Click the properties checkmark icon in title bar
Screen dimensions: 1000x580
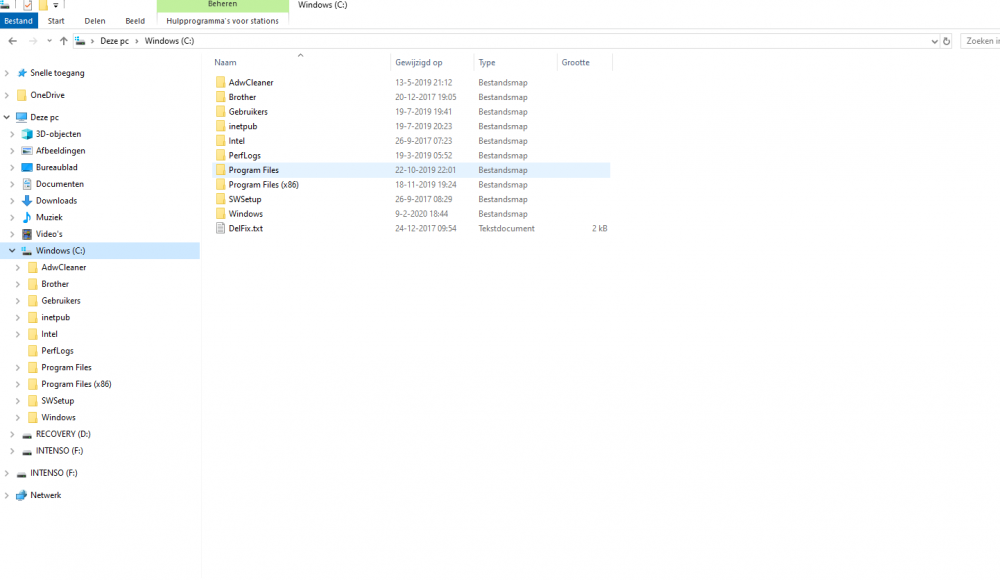(27, 5)
